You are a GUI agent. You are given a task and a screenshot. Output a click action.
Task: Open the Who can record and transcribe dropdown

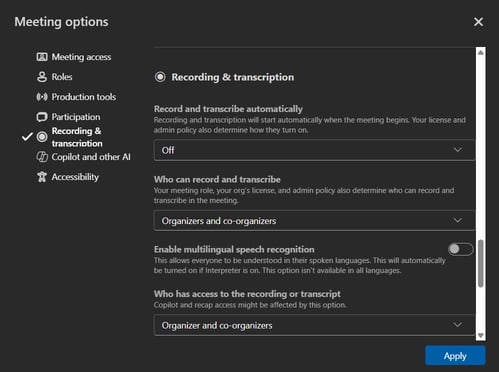pos(314,220)
